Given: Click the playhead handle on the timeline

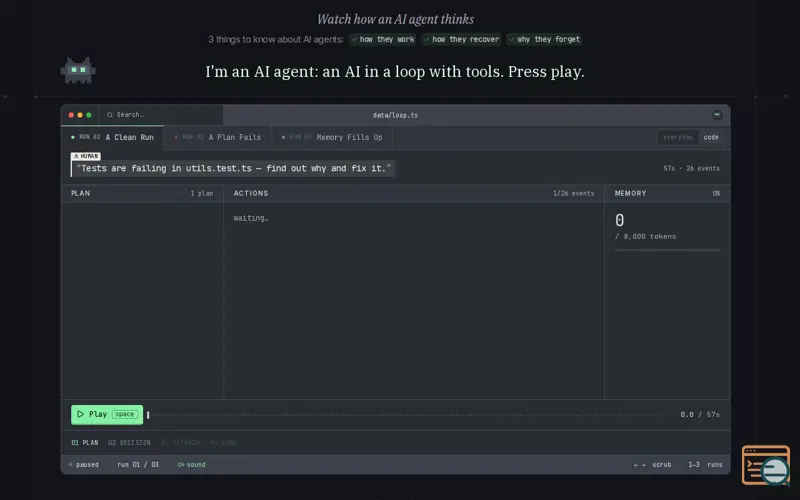Looking at the screenshot, I should pos(148,415).
